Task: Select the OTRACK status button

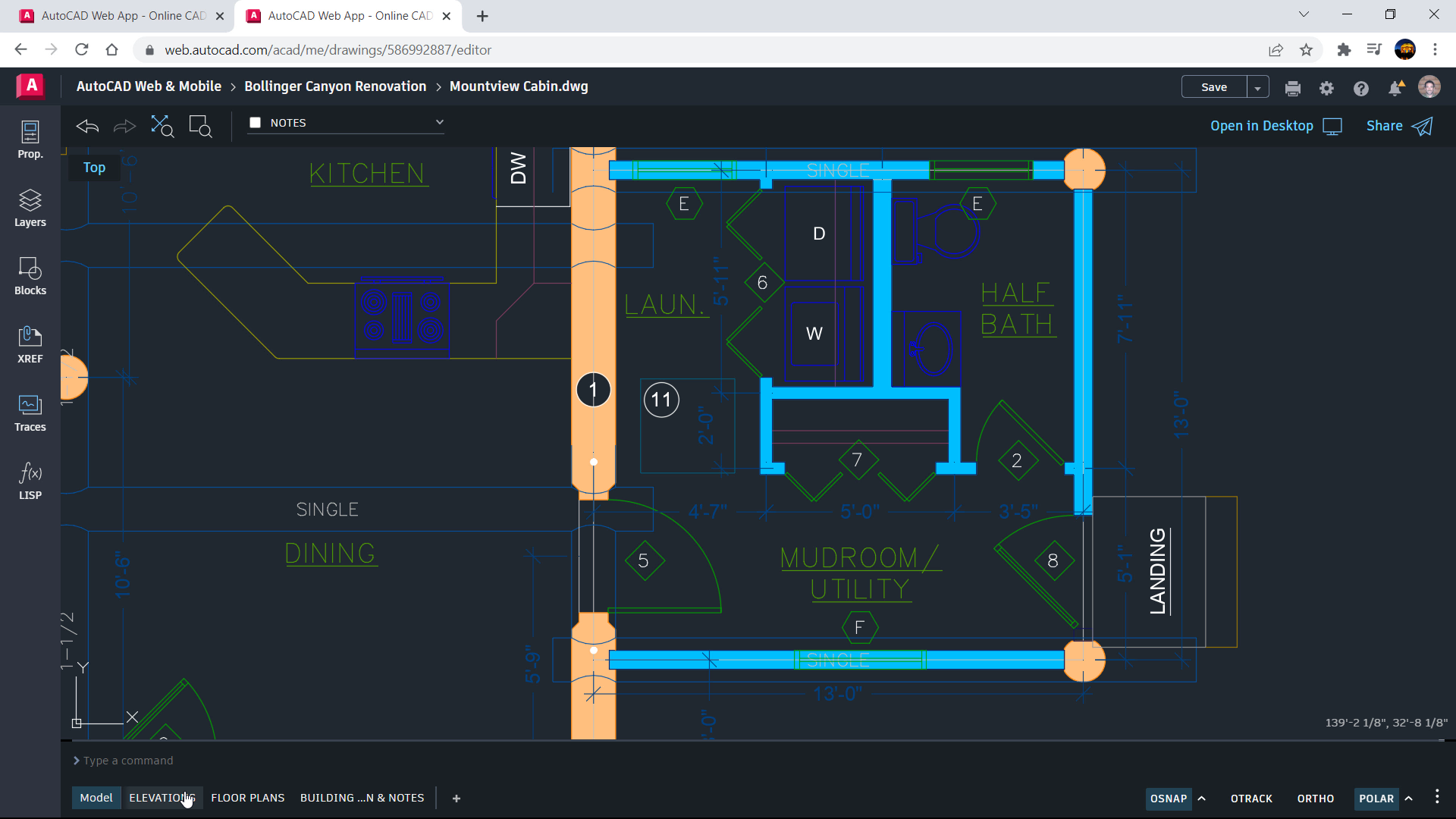Action: [1253, 798]
